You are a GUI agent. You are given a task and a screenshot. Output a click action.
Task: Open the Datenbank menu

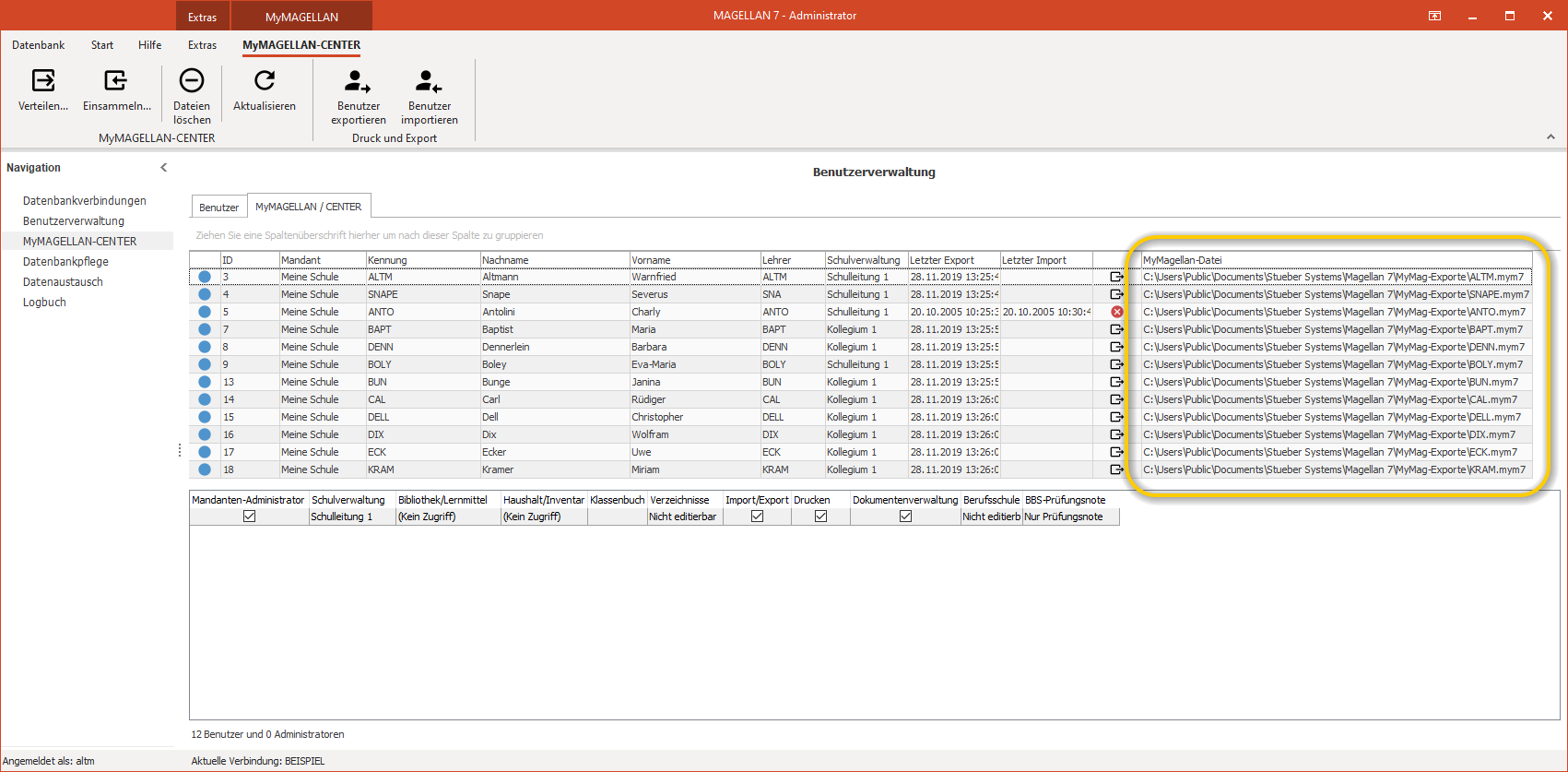(x=39, y=44)
